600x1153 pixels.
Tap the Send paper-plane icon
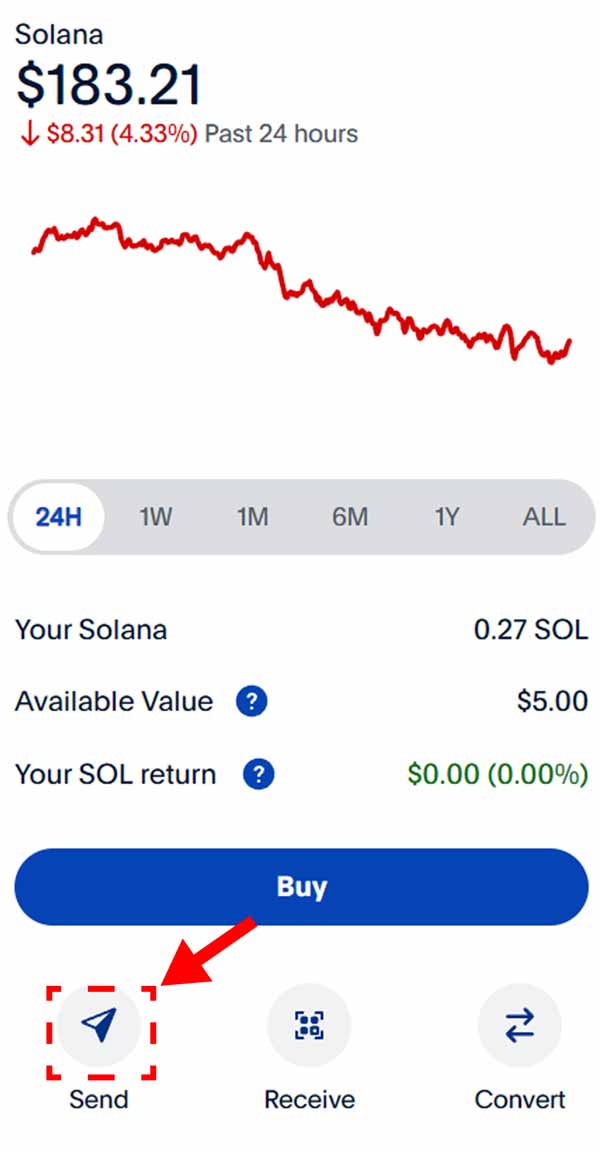pos(99,1024)
